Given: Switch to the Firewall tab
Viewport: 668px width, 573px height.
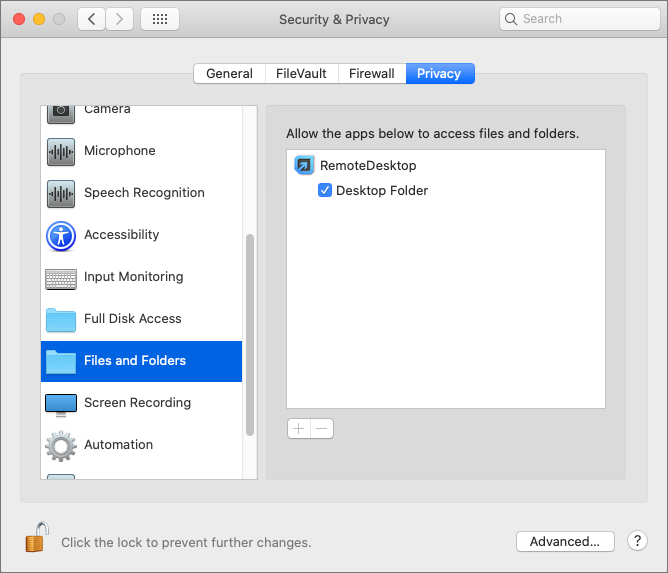Looking at the screenshot, I should (x=371, y=73).
